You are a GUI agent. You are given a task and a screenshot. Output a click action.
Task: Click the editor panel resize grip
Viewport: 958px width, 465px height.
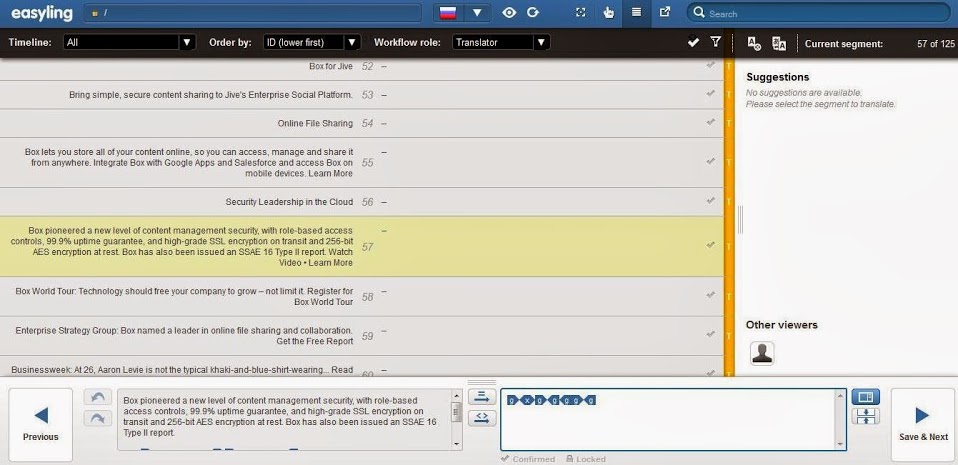coord(481,383)
